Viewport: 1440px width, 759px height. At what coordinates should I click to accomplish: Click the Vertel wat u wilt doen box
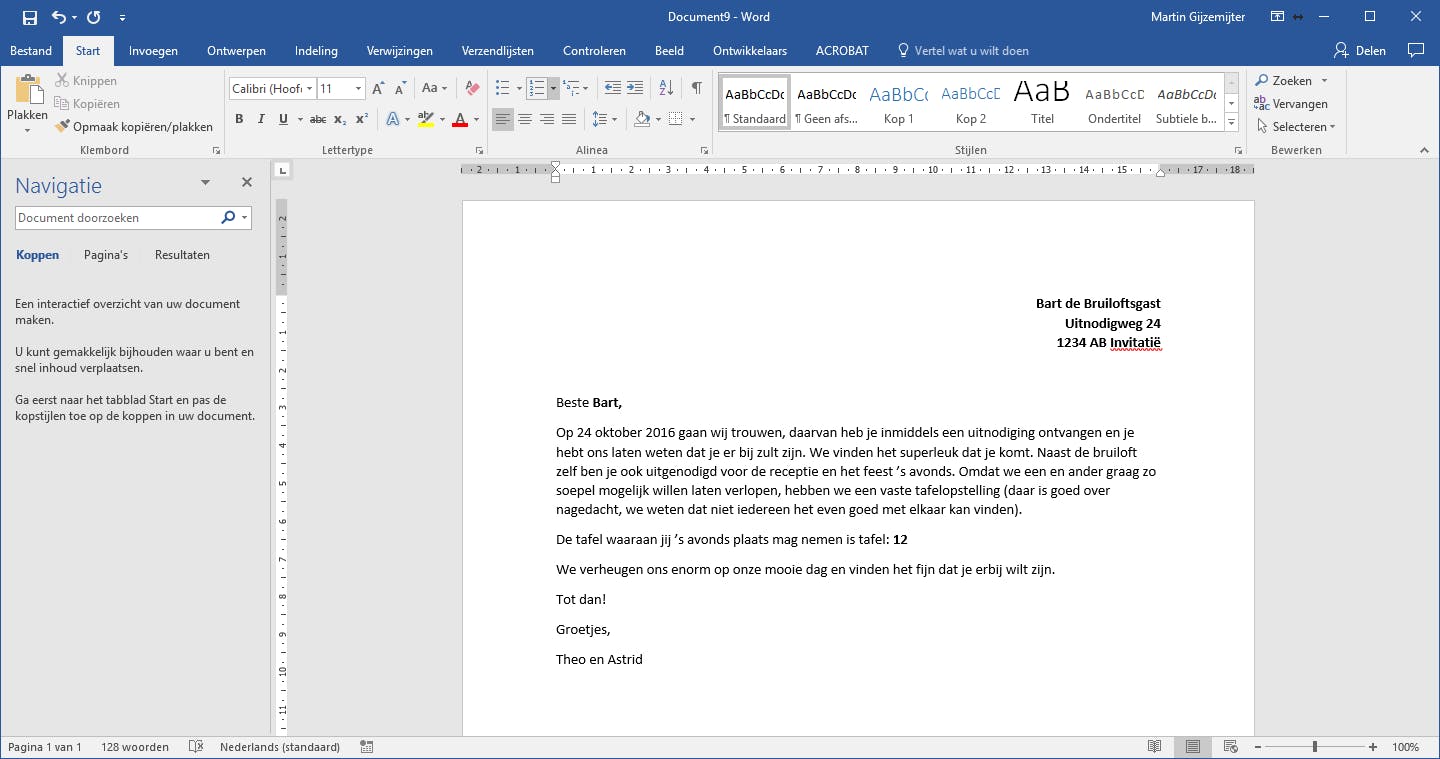(963, 51)
